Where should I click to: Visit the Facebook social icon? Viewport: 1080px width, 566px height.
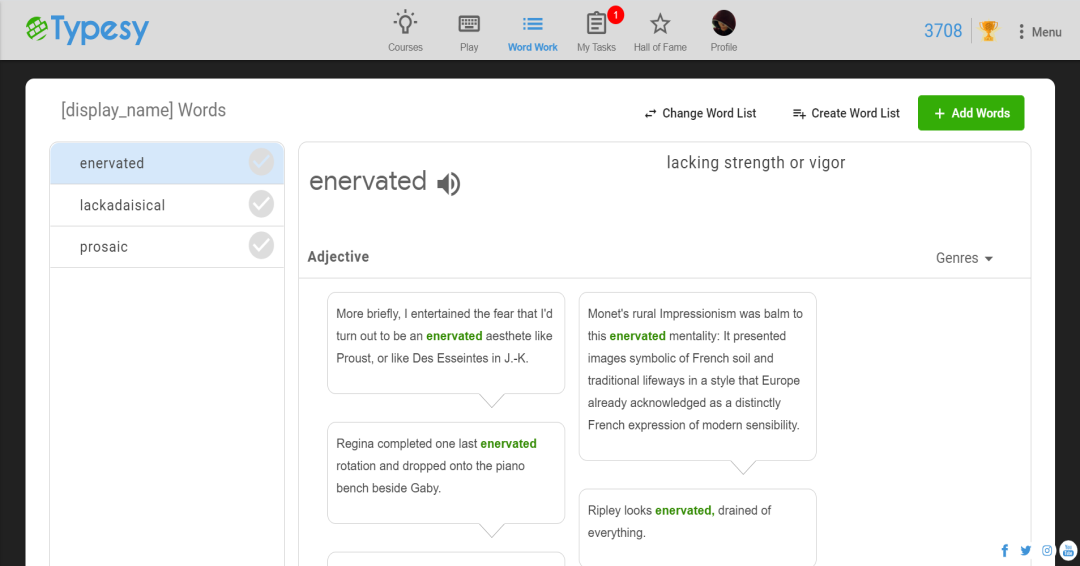click(x=1005, y=550)
